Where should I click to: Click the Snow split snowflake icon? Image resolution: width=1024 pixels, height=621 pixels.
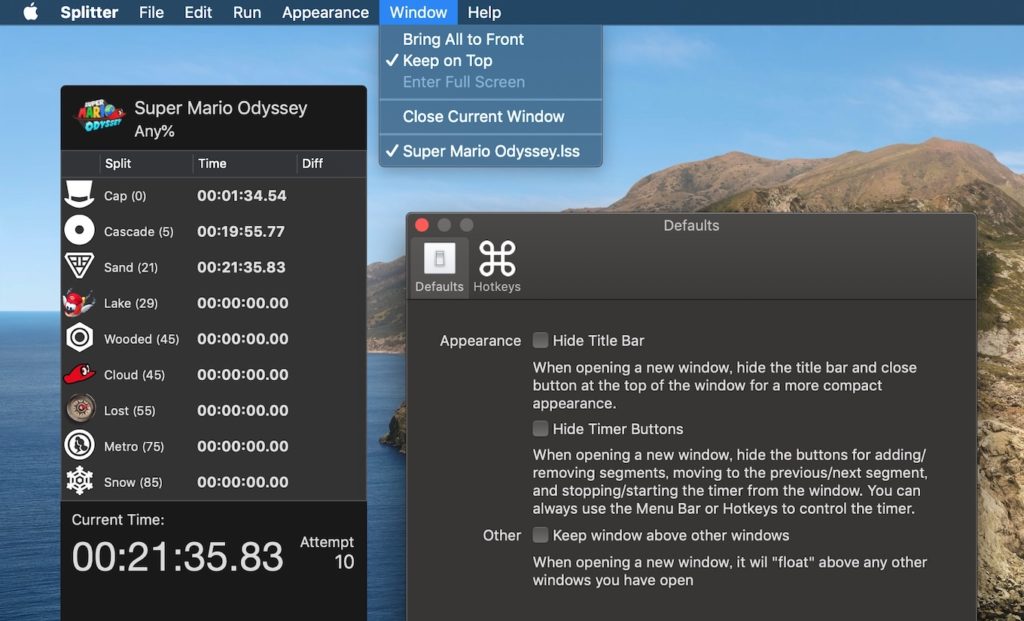(x=79, y=481)
